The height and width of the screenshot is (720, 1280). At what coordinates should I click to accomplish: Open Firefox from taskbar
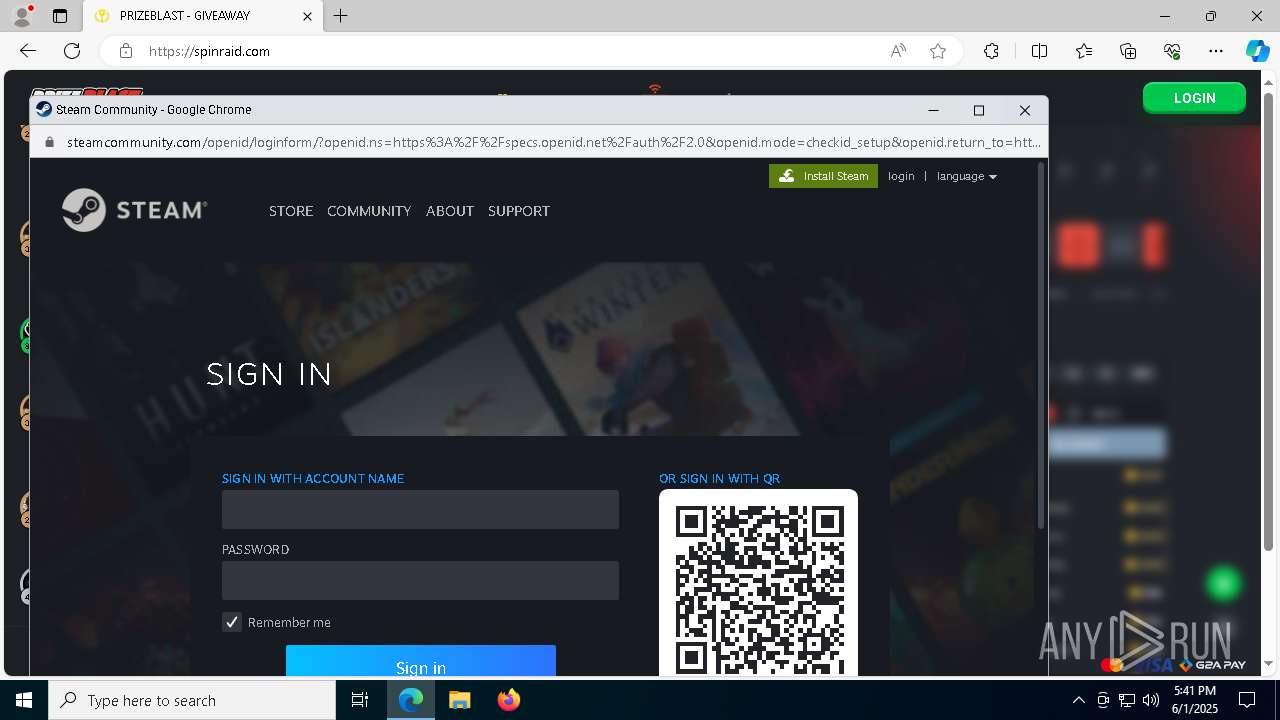click(508, 700)
